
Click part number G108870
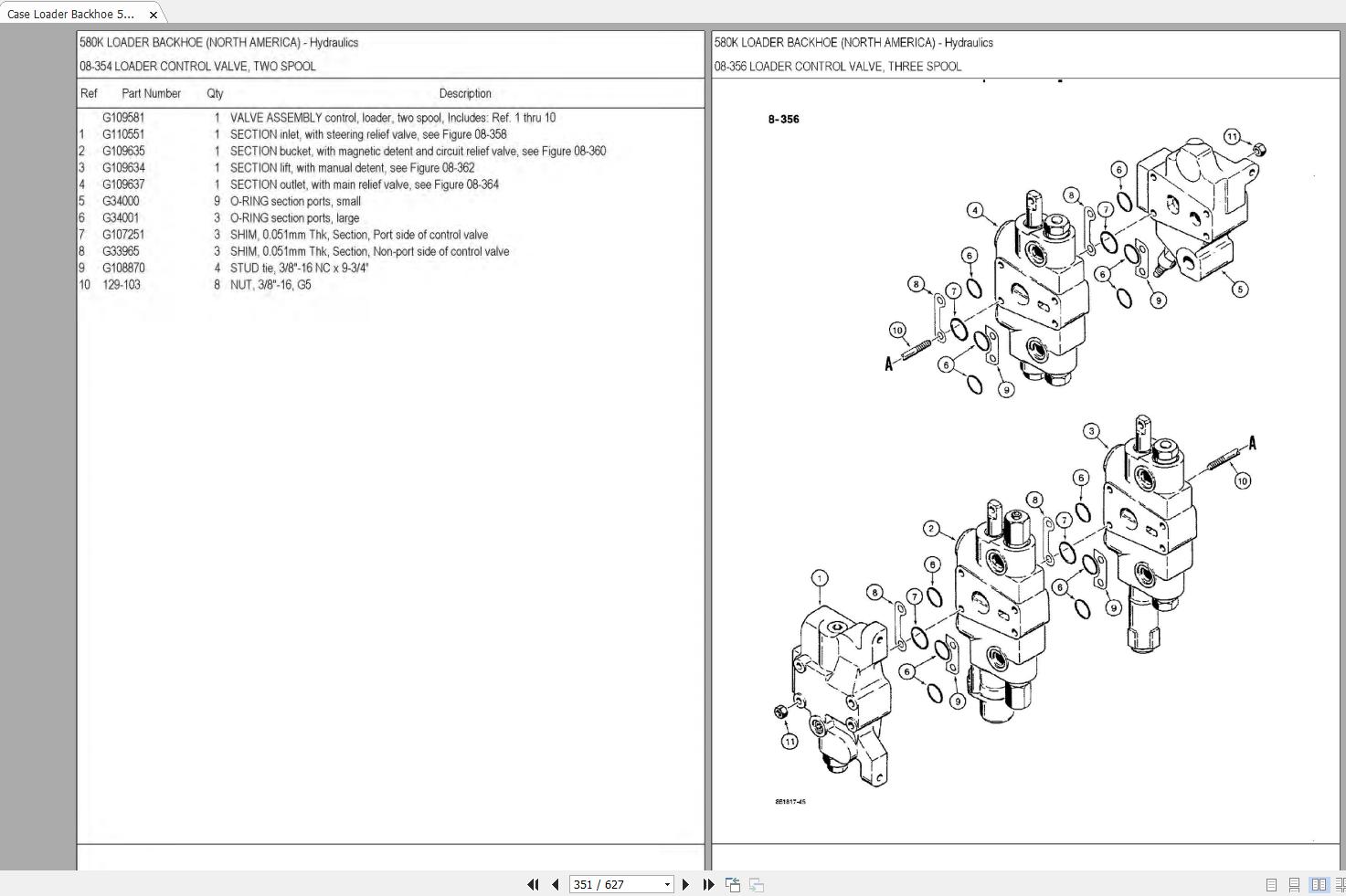pyautogui.click(x=123, y=268)
